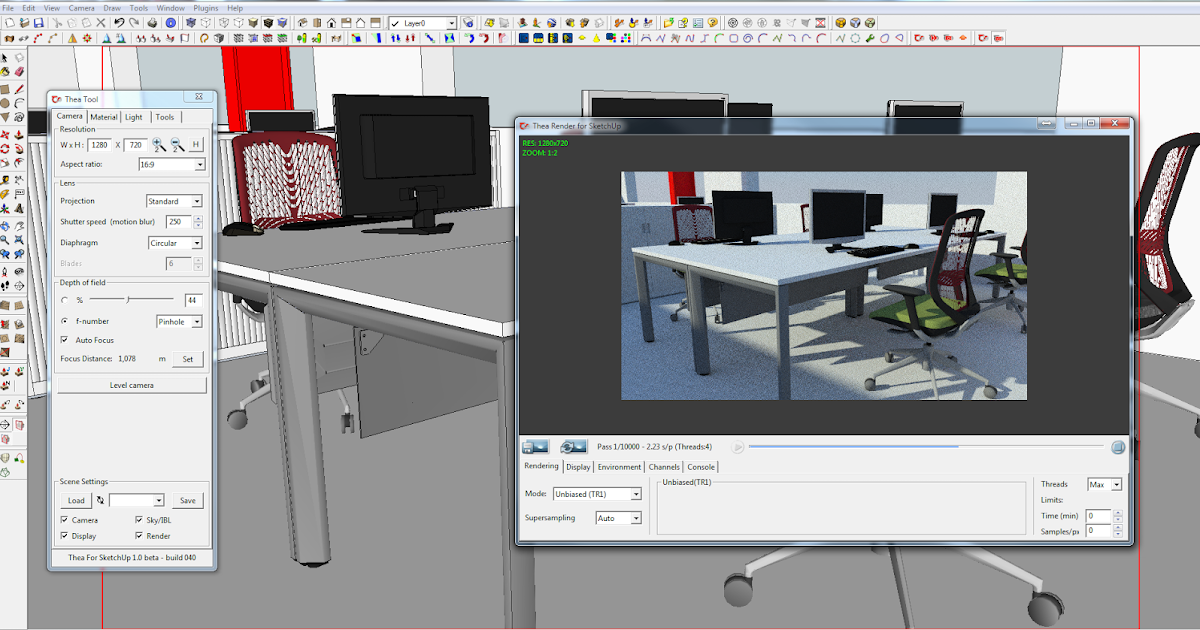
Task: Open the Environment tab in Thea Render
Action: (619, 467)
